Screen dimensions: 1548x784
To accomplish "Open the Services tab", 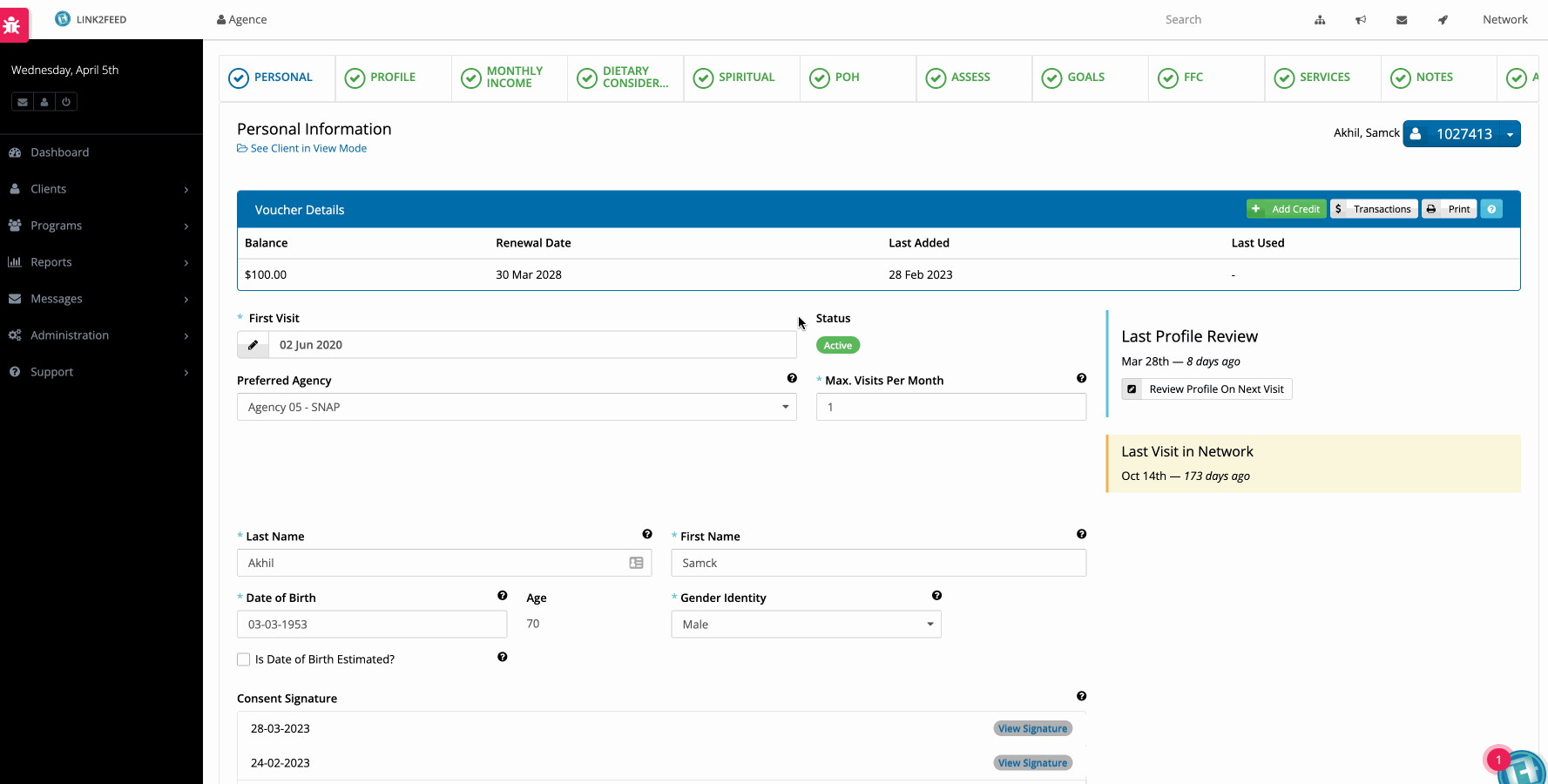I will 1322,78.
